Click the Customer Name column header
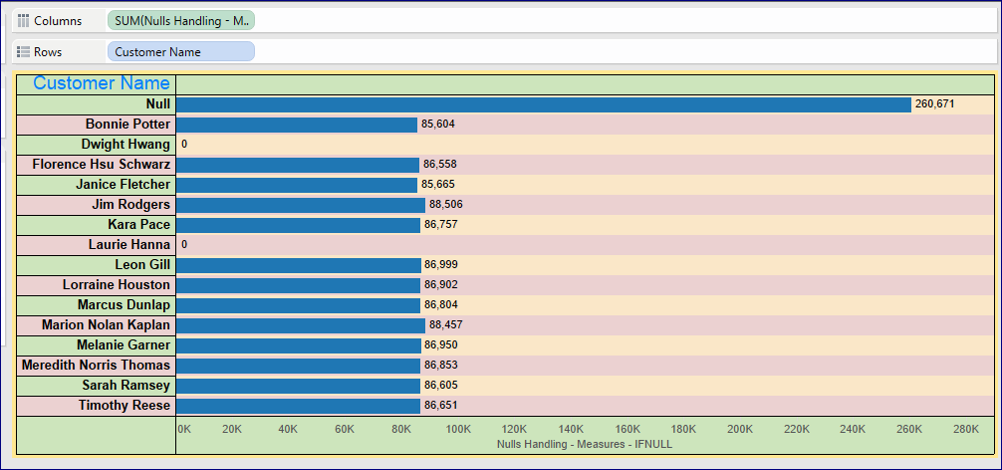The height and width of the screenshot is (470, 1002). 101,84
